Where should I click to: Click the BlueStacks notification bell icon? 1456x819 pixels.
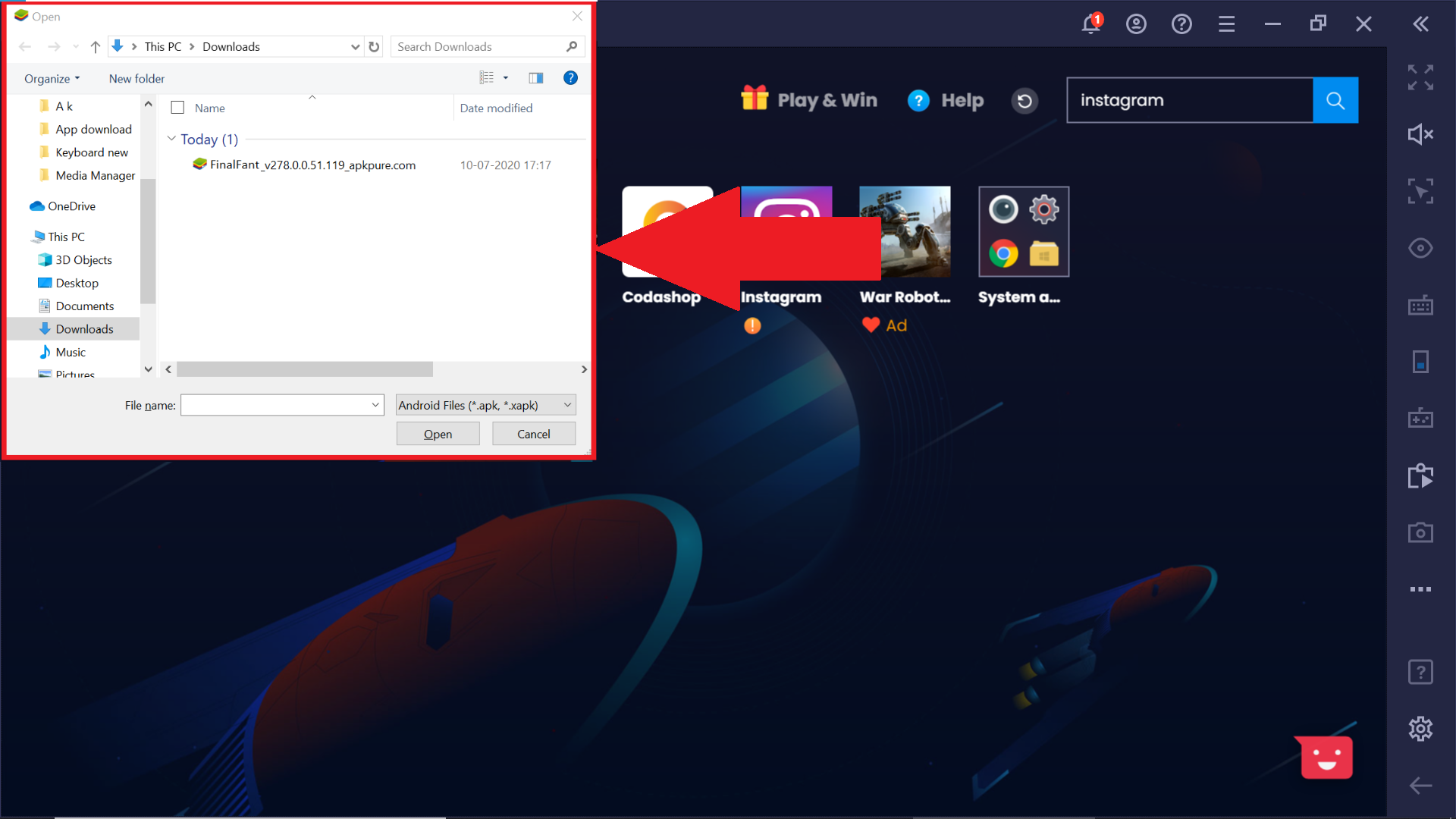pyautogui.click(x=1091, y=23)
